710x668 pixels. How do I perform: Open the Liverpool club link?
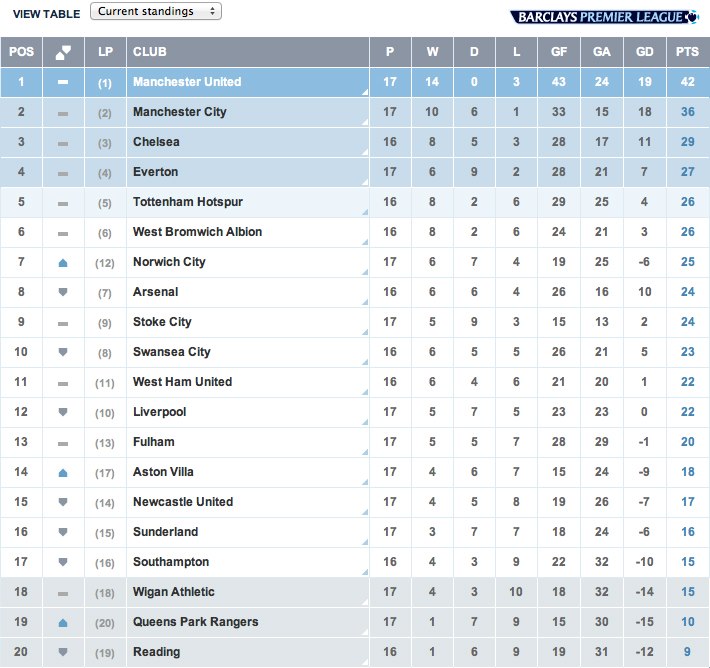(x=159, y=412)
